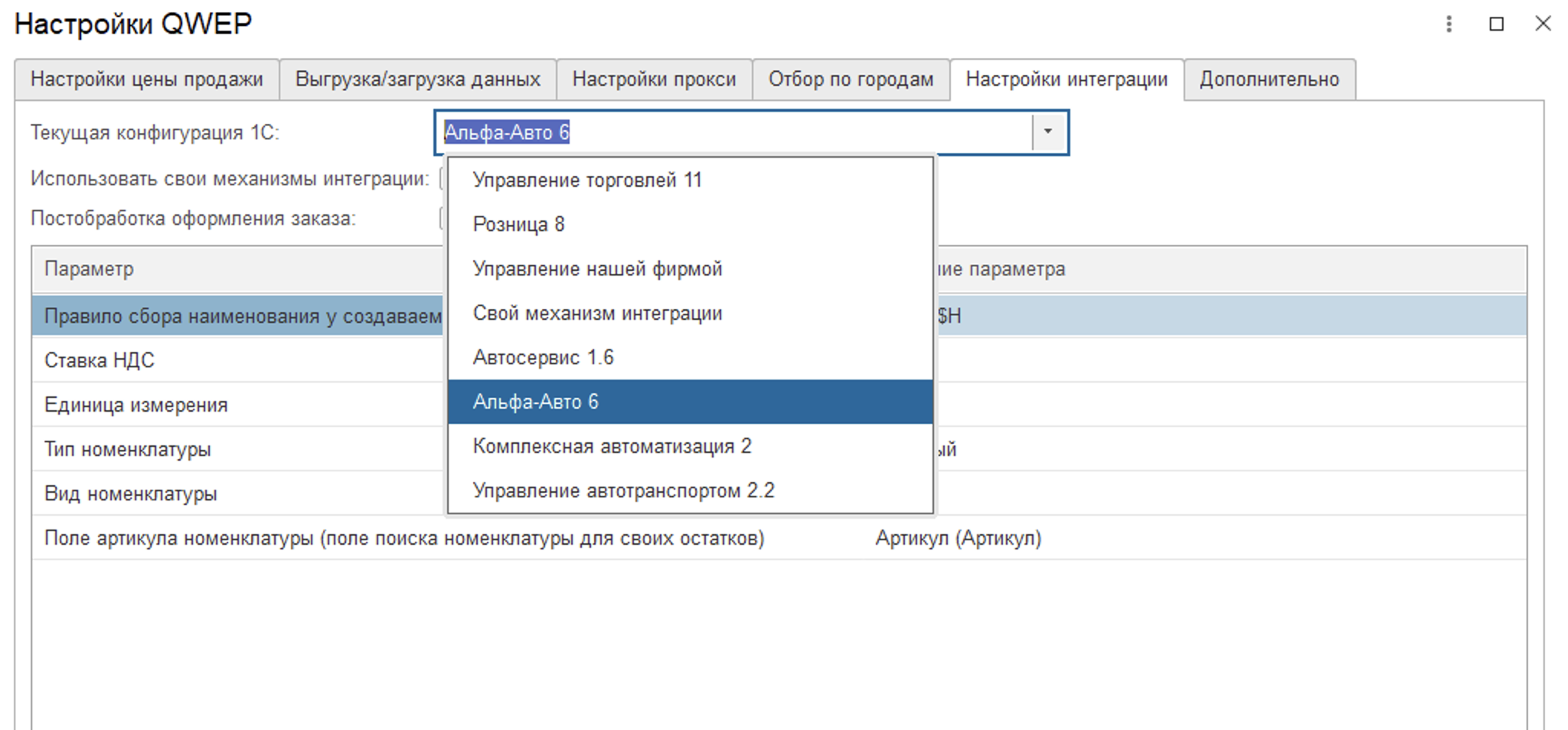
Task: Select the Отбор по городам tab
Action: (x=851, y=80)
